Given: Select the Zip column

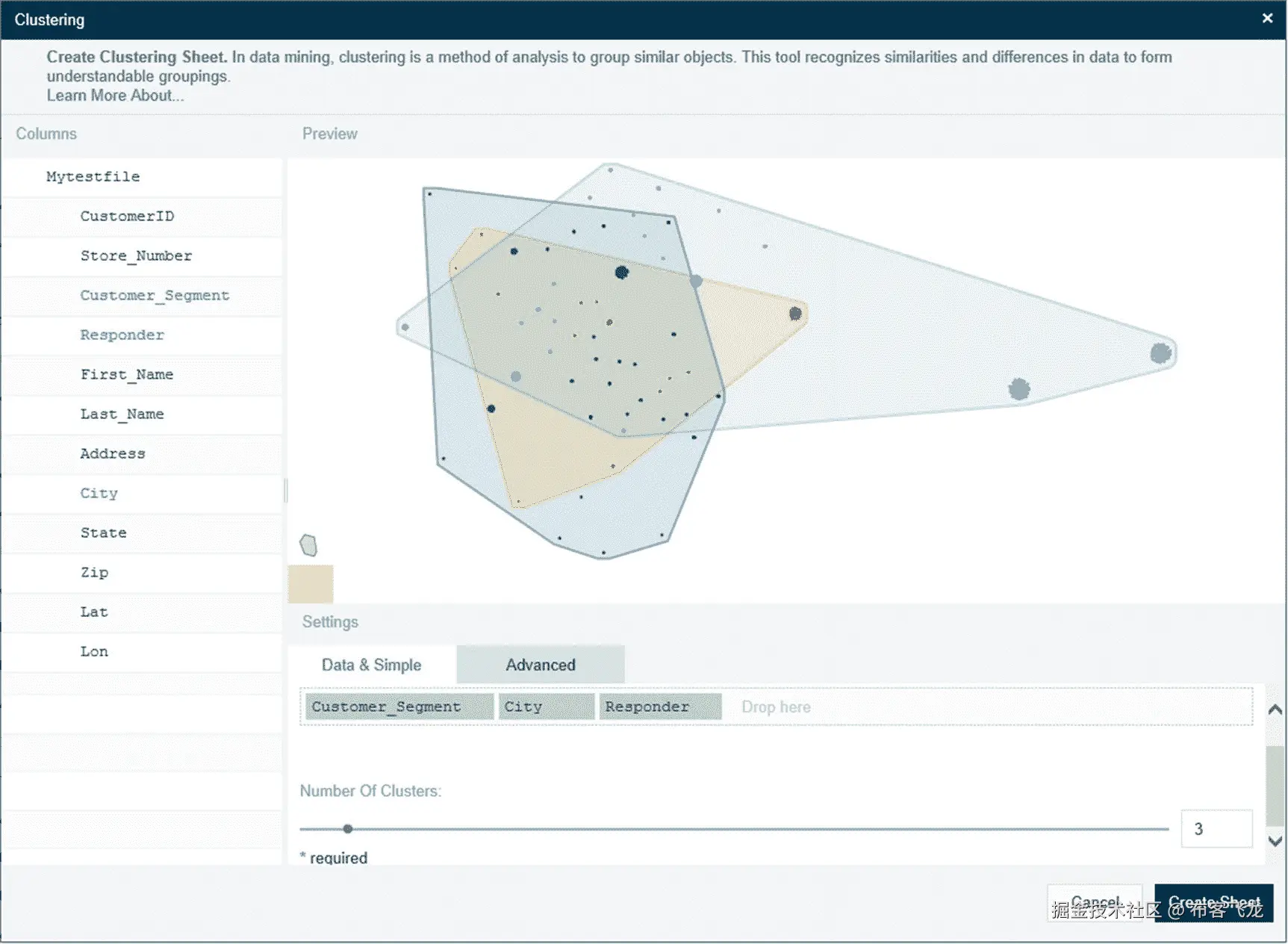Looking at the screenshot, I should point(142,573).
